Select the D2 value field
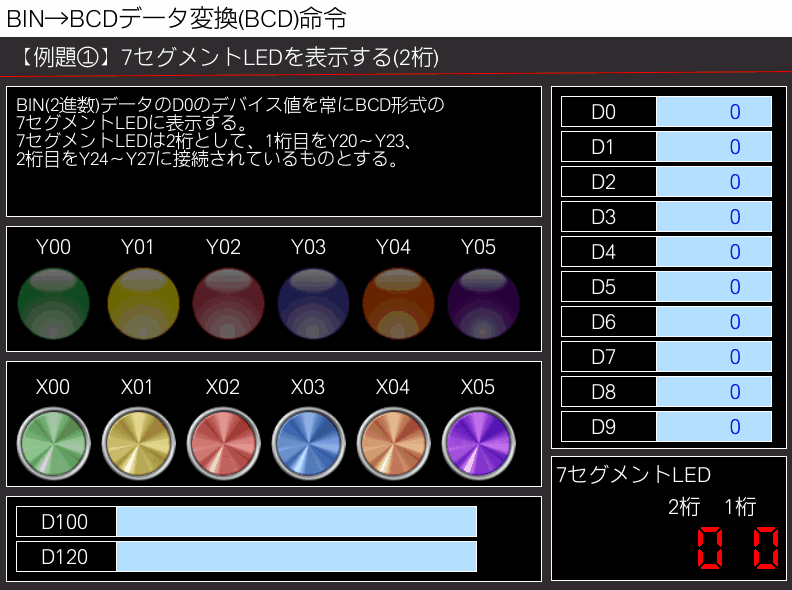 [x=714, y=181]
